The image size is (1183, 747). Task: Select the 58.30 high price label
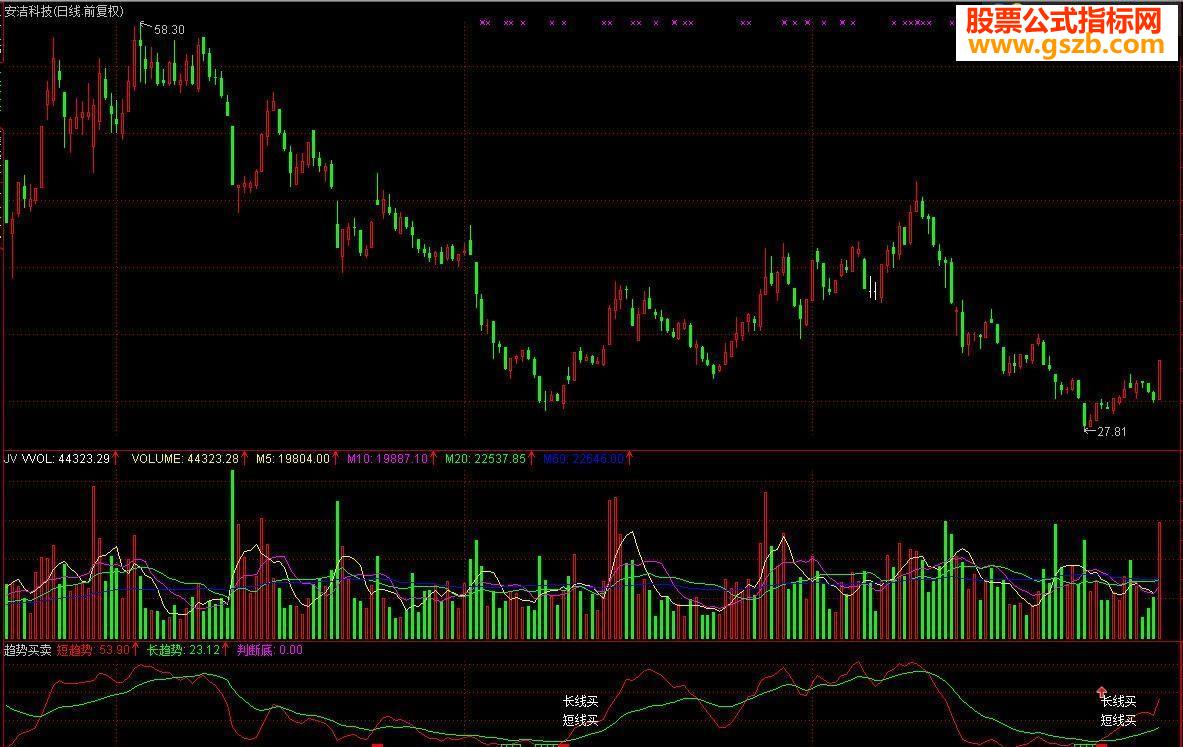pos(169,30)
